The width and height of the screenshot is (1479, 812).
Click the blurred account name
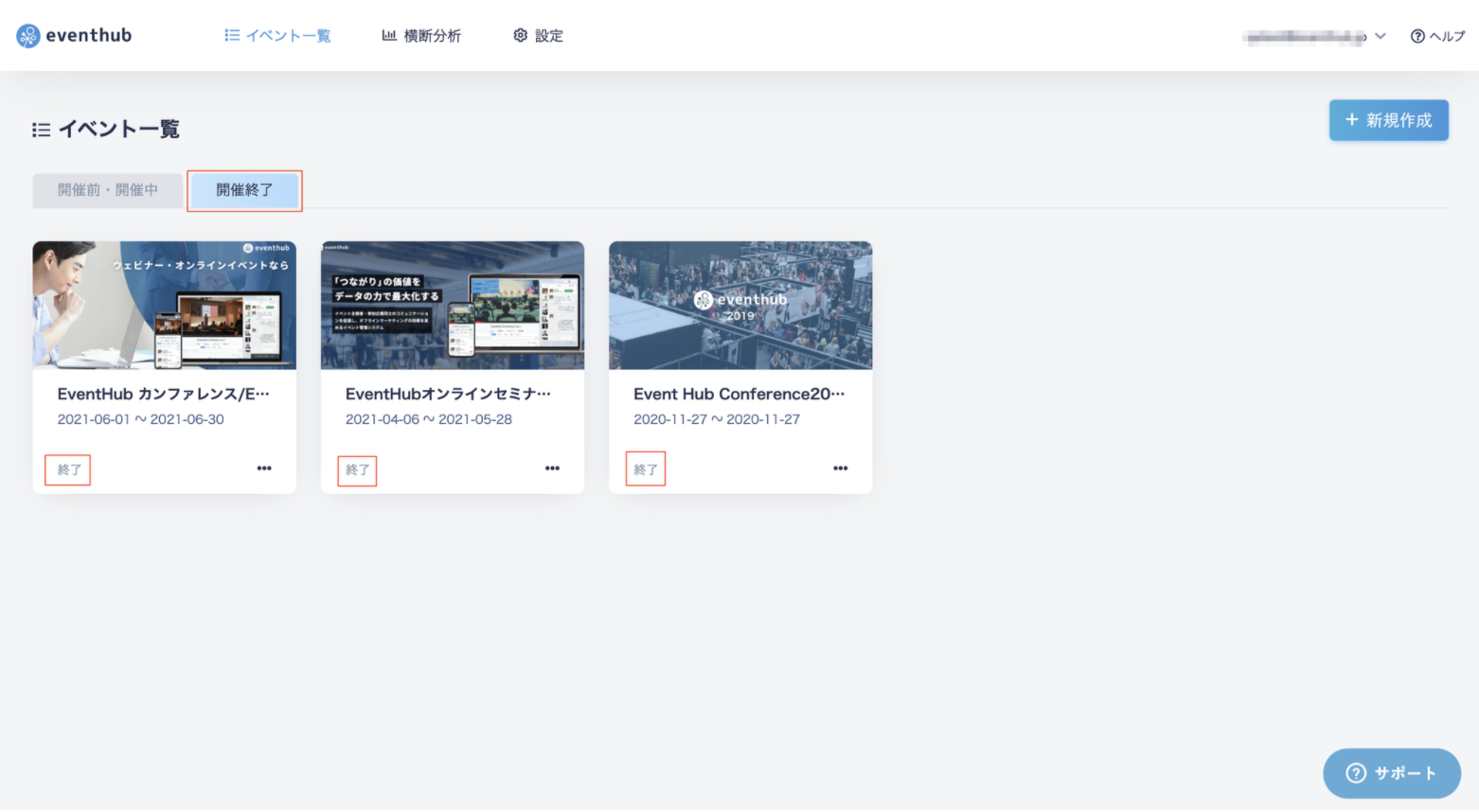[1305, 37]
